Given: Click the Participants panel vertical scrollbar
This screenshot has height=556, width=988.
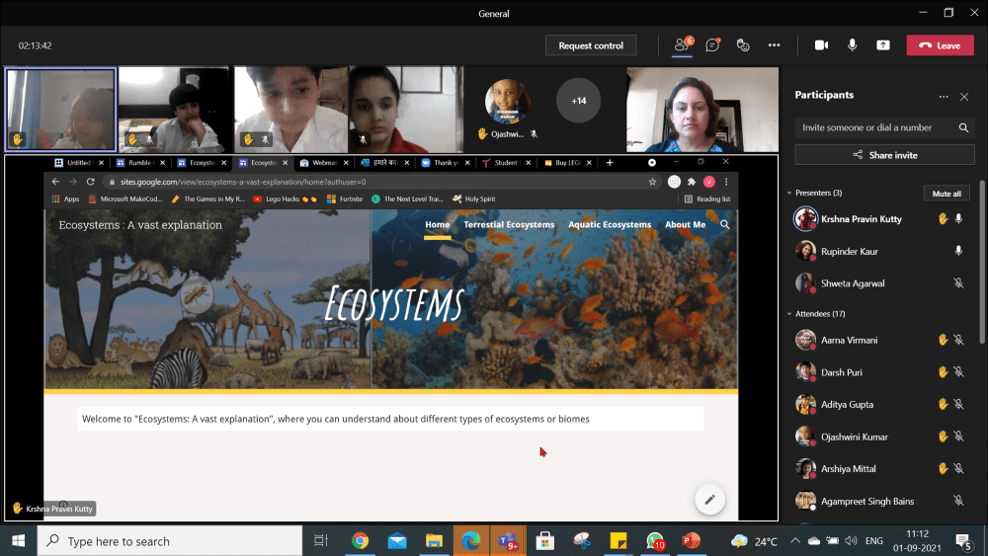Looking at the screenshot, I should tap(982, 260).
